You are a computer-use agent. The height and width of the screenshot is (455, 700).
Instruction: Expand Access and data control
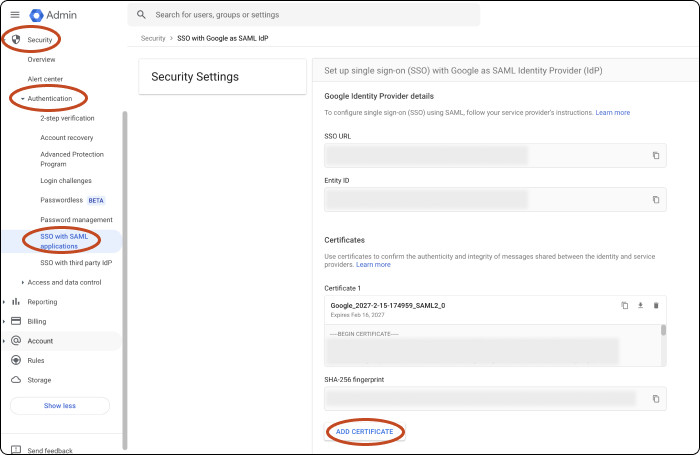(x=23, y=282)
